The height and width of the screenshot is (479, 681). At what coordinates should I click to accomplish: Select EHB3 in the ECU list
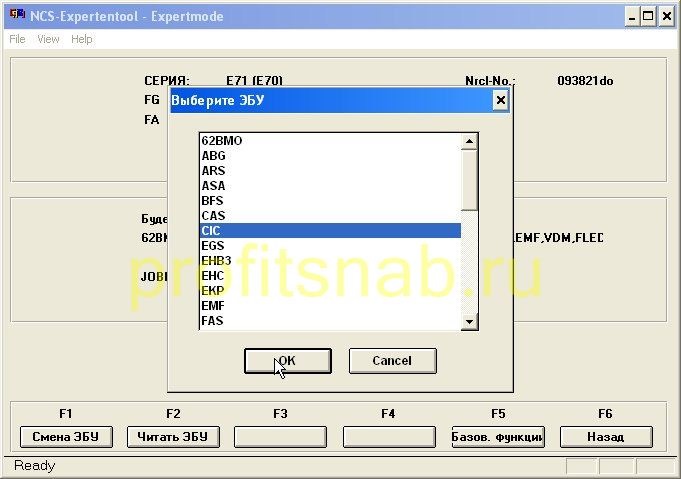coord(330,261)
